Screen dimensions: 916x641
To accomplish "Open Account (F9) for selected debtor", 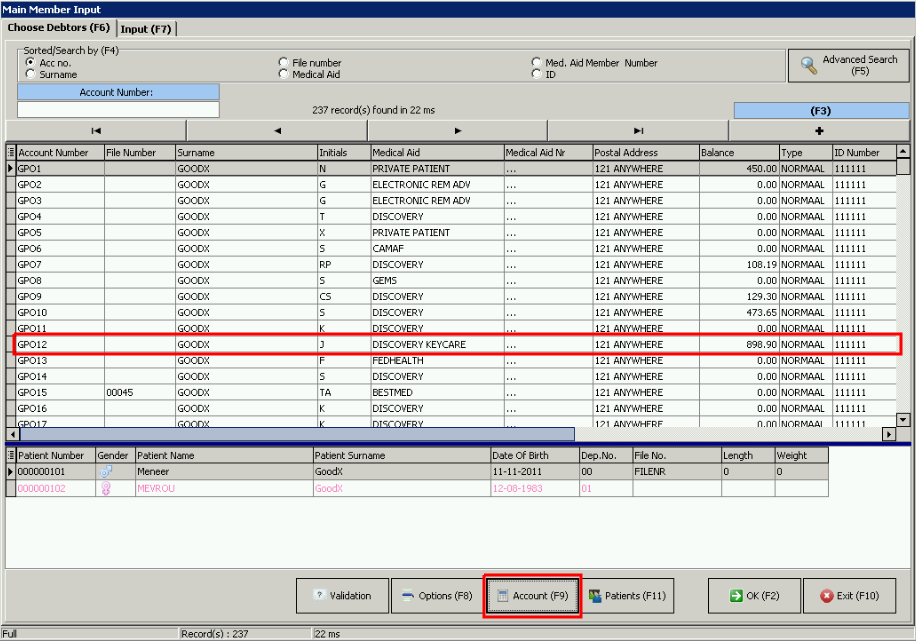I will coord(532,596).
